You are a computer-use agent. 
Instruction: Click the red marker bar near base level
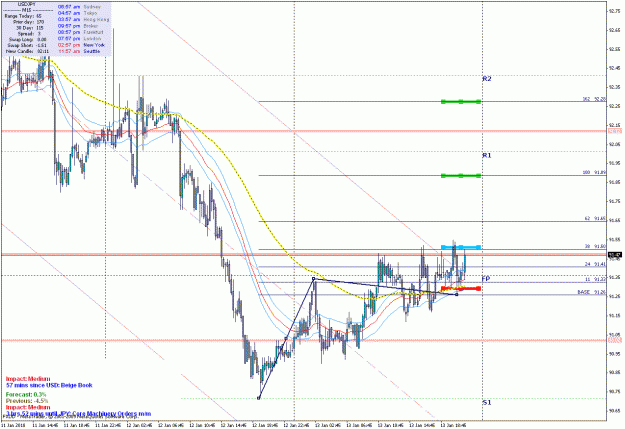coord(461,288)
